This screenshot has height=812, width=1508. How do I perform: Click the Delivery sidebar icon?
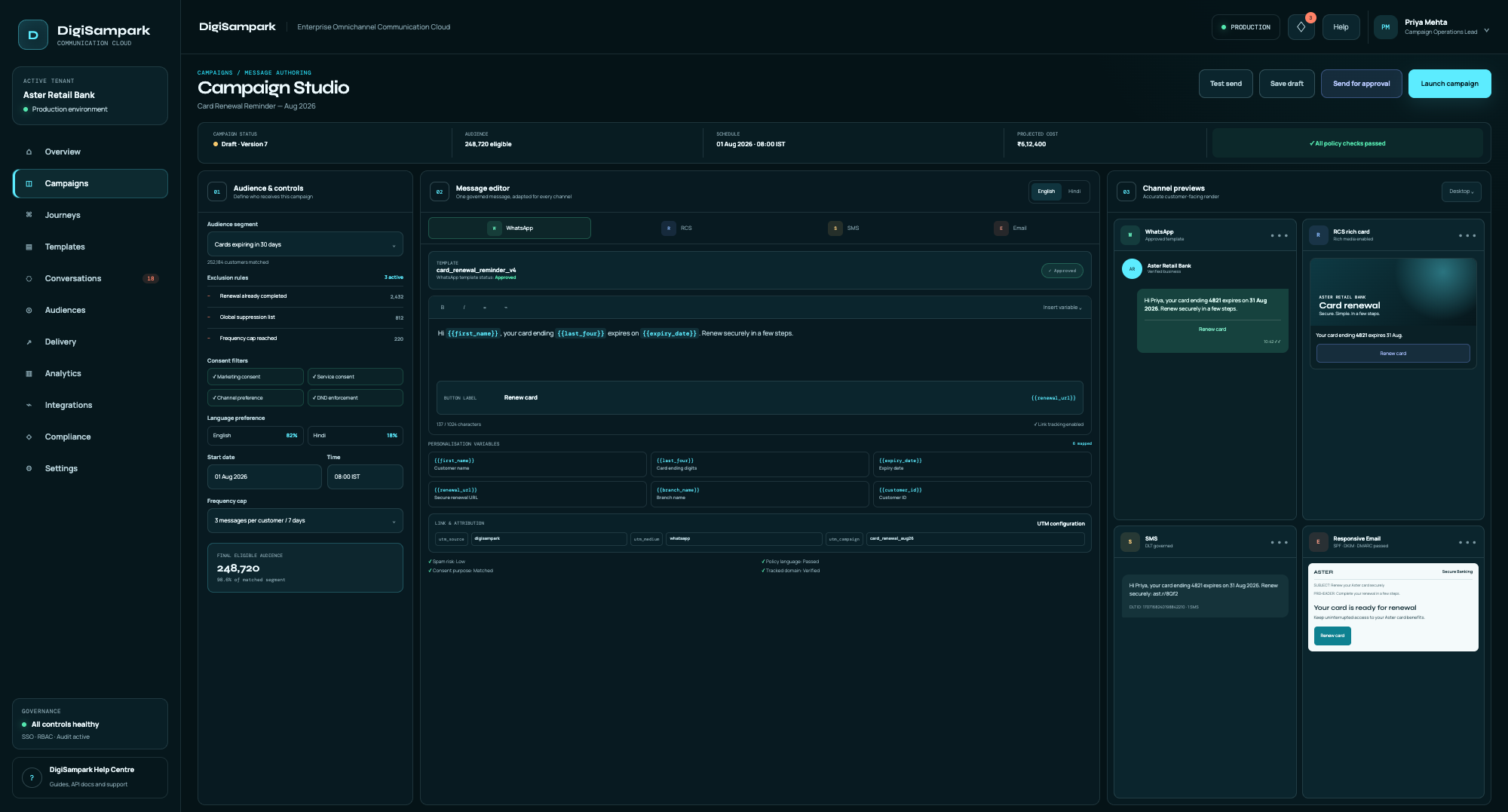[x=29, y=342]
